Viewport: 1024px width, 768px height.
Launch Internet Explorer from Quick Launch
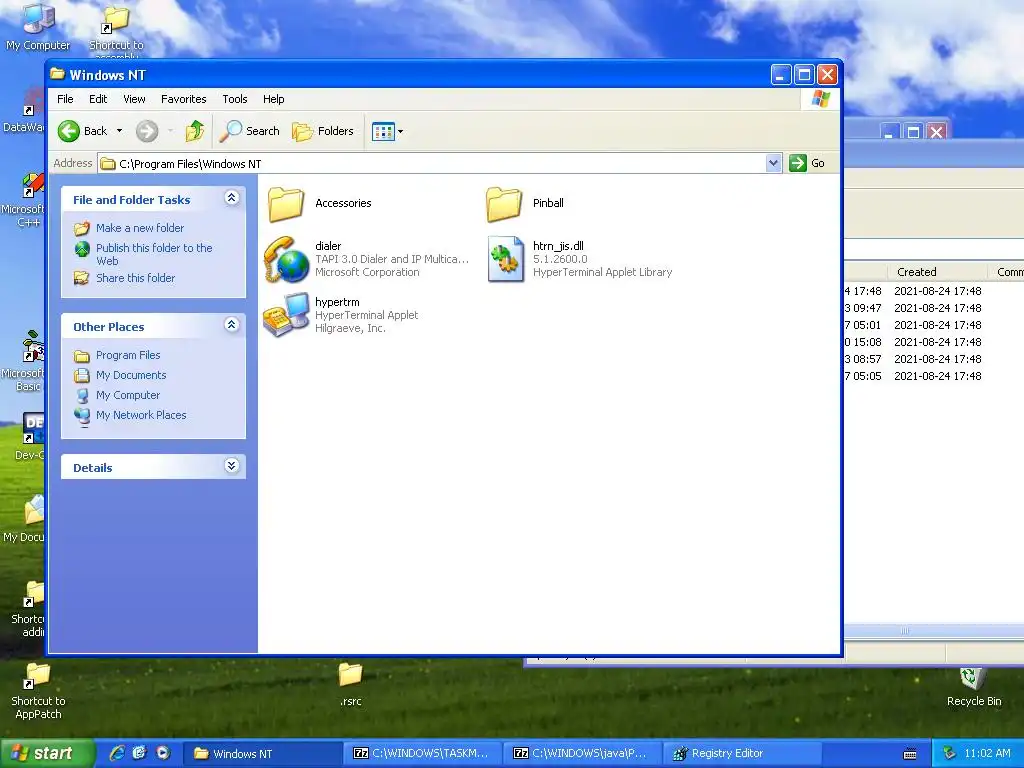click(117, 753)
